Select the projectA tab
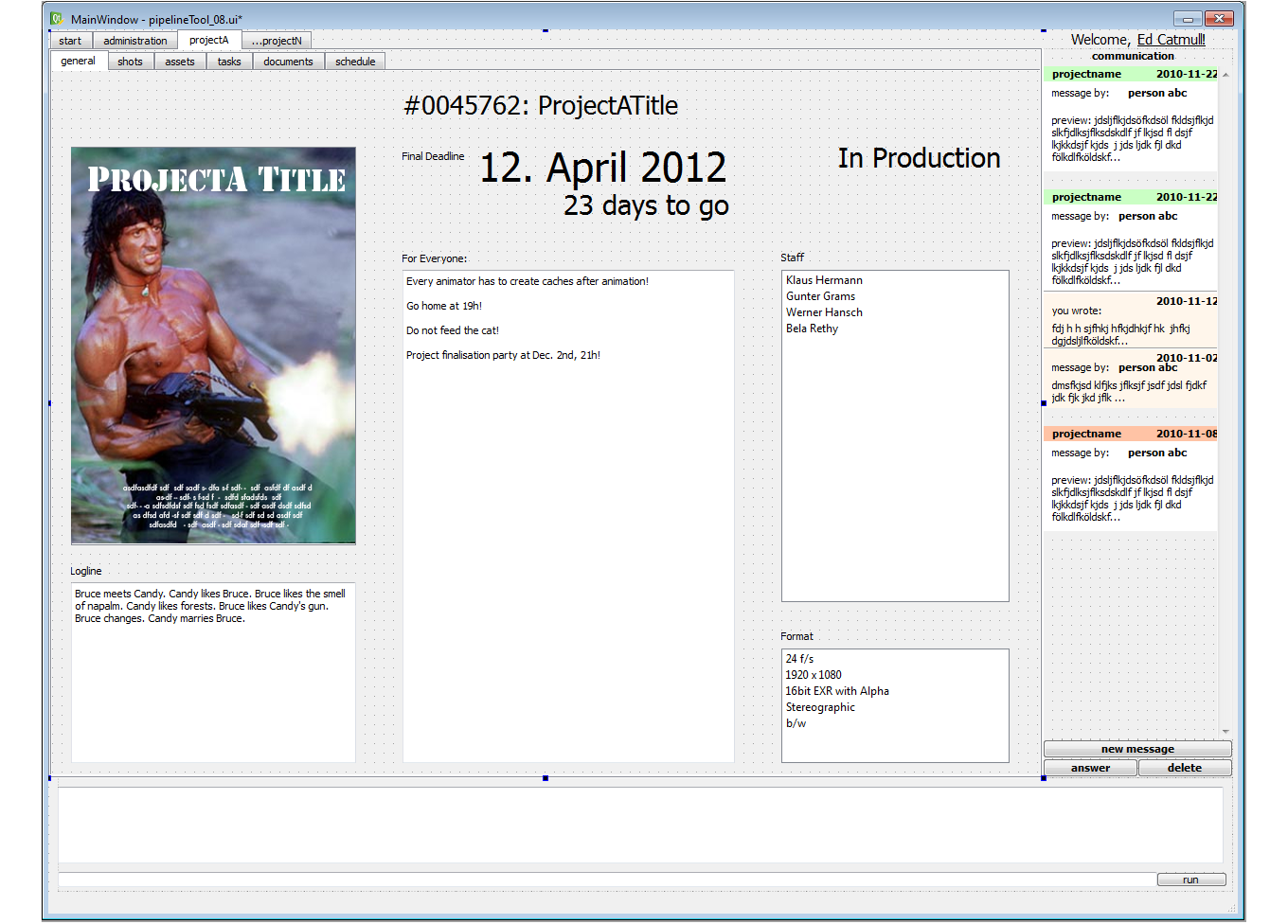1288x924 pixels. (209, 40)
